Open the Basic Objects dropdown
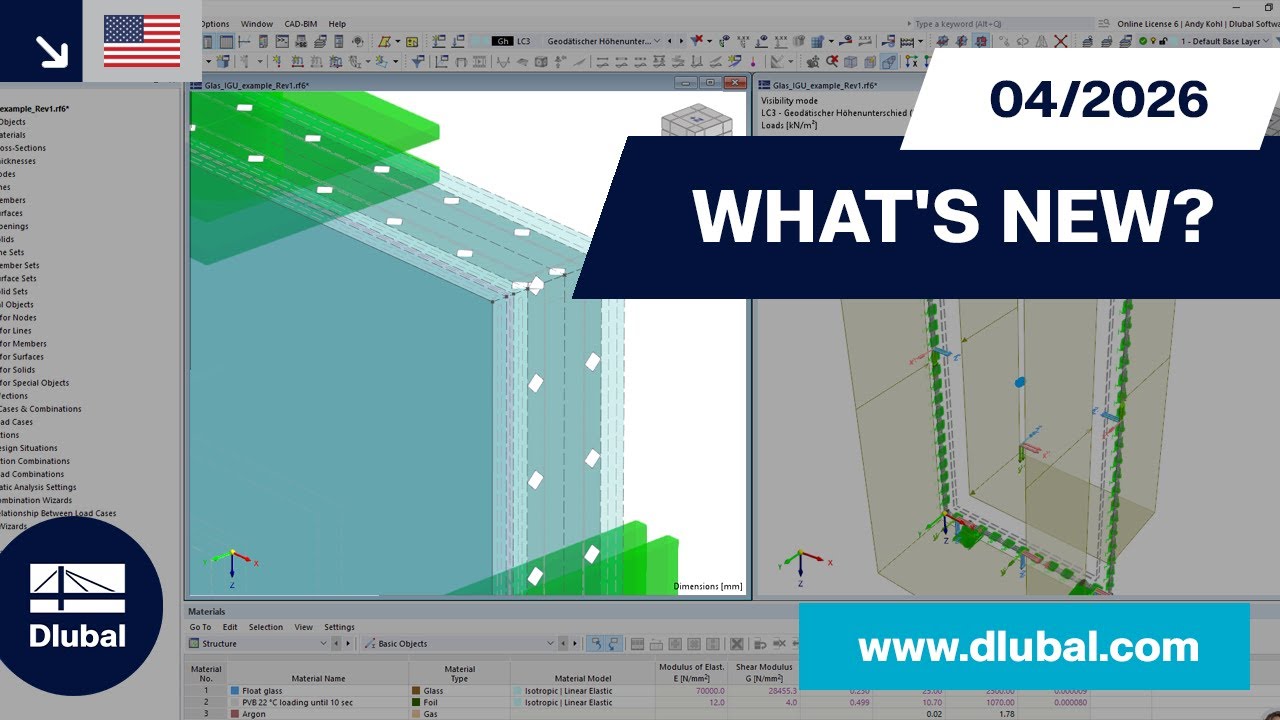 pos(458,644)
